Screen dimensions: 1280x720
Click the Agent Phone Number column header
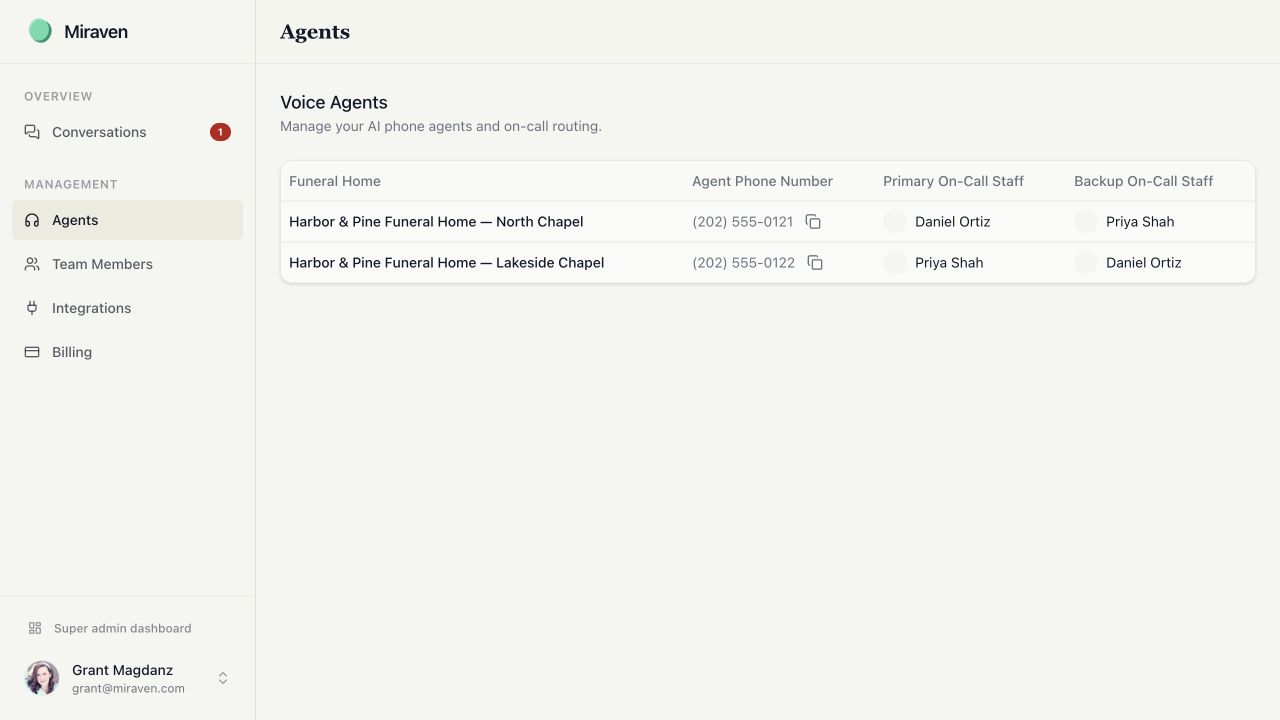pyautogui.click(x=762, y=181)
